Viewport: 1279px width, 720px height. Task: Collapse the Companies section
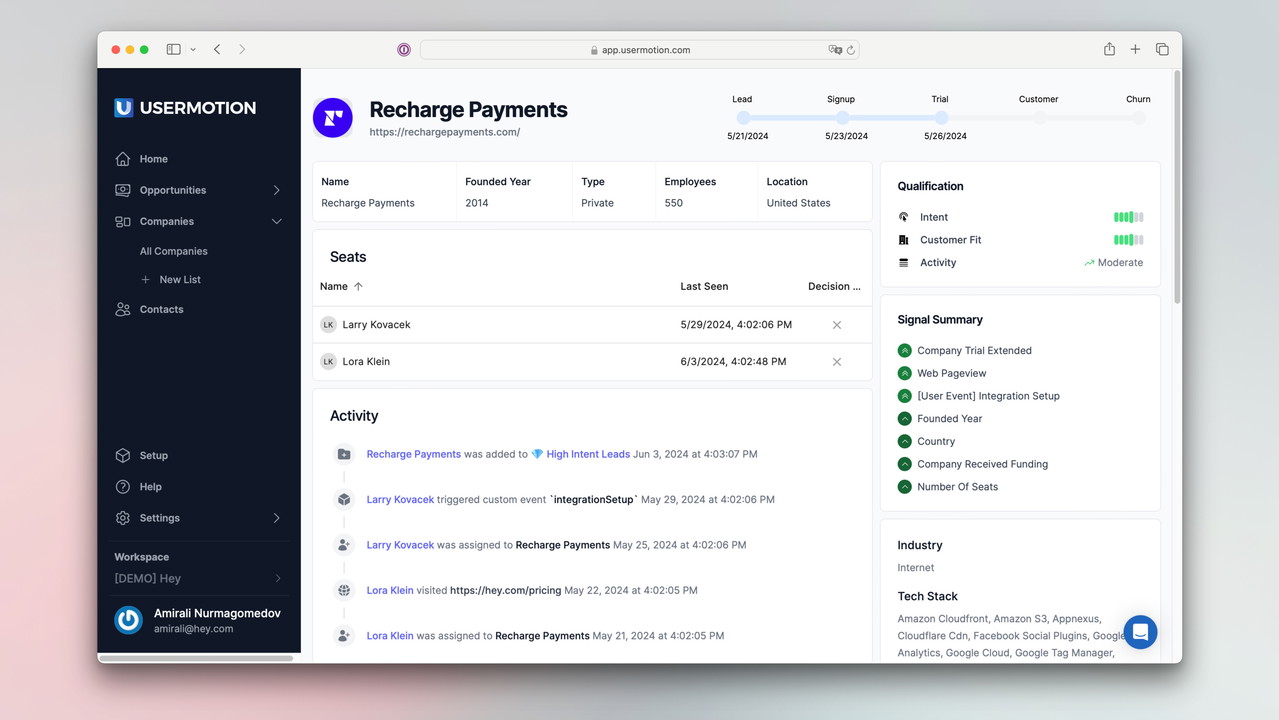point(277,222)
